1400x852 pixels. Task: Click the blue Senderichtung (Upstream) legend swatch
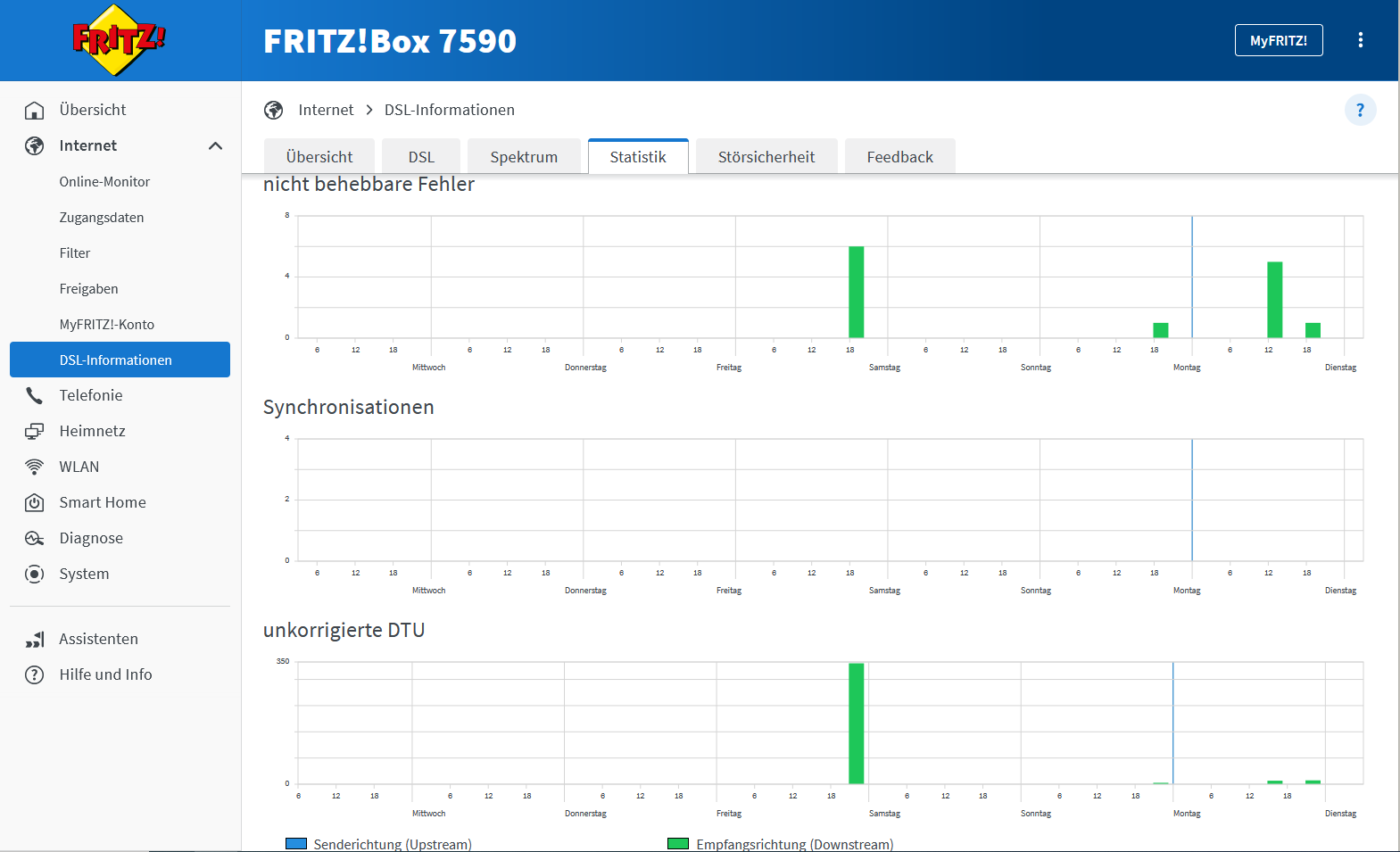tap(296, 844)
